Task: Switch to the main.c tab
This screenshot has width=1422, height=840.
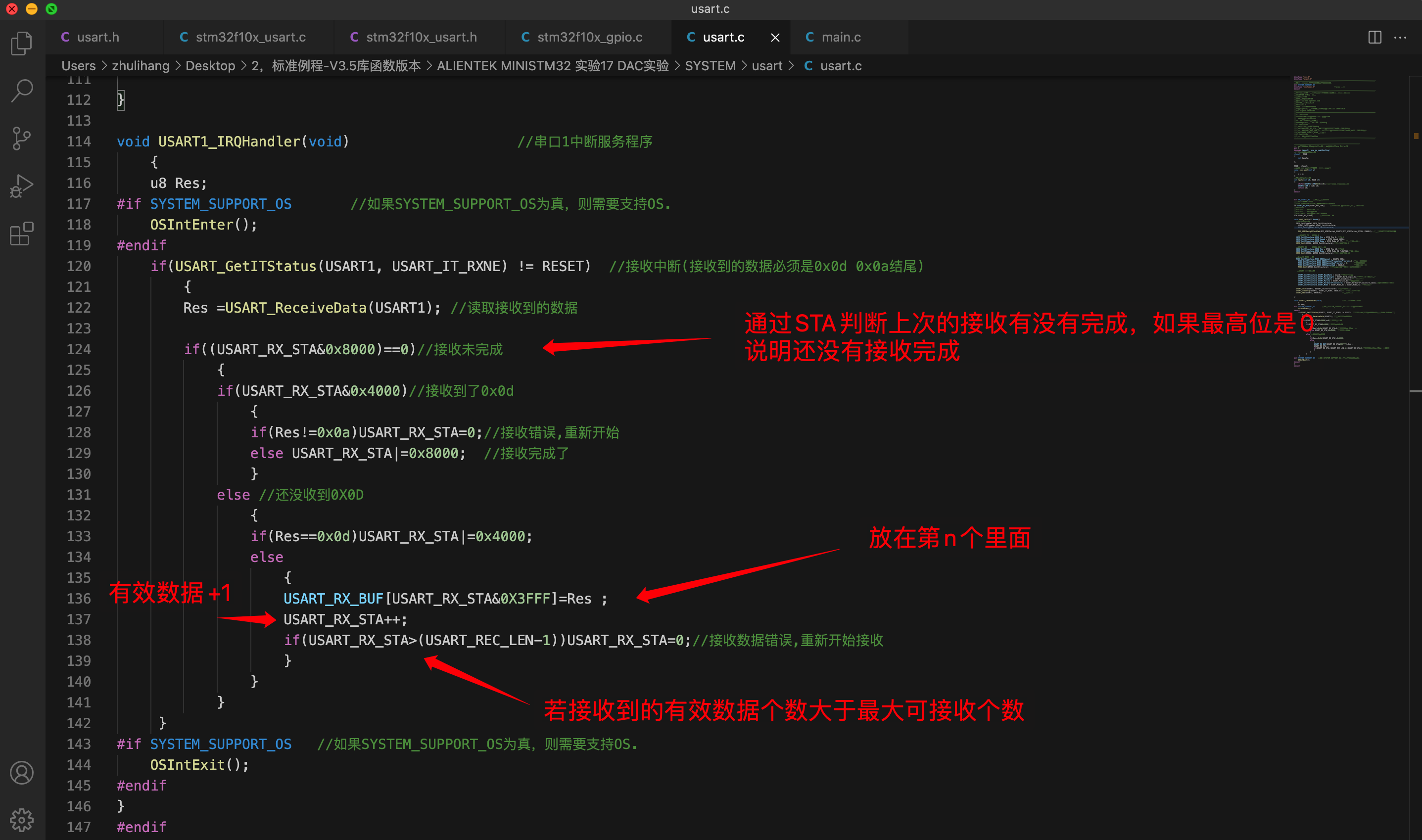Action: (849, 38)
